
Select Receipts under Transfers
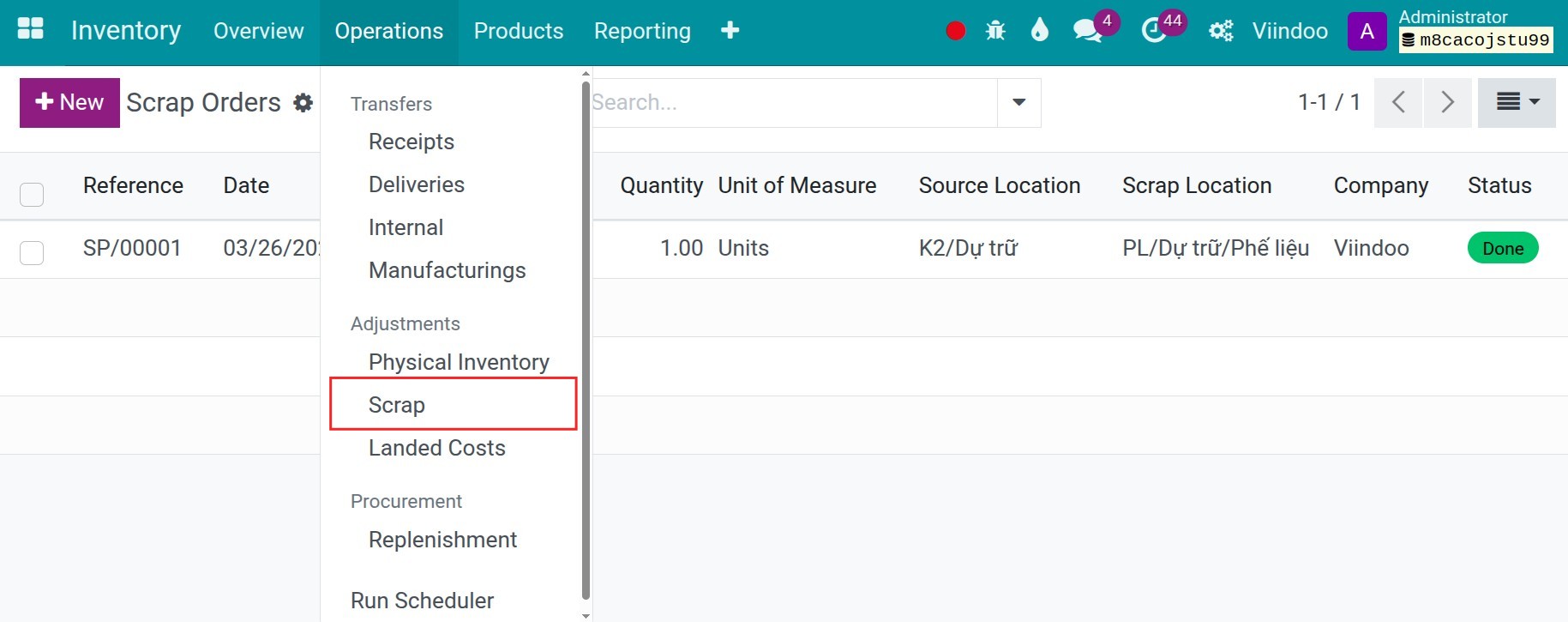click(x=412, y=142)
